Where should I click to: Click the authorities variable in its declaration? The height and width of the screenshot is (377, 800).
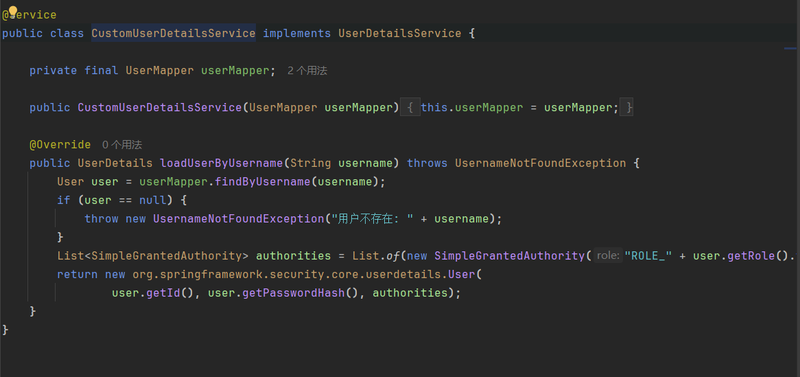[293, 256]
